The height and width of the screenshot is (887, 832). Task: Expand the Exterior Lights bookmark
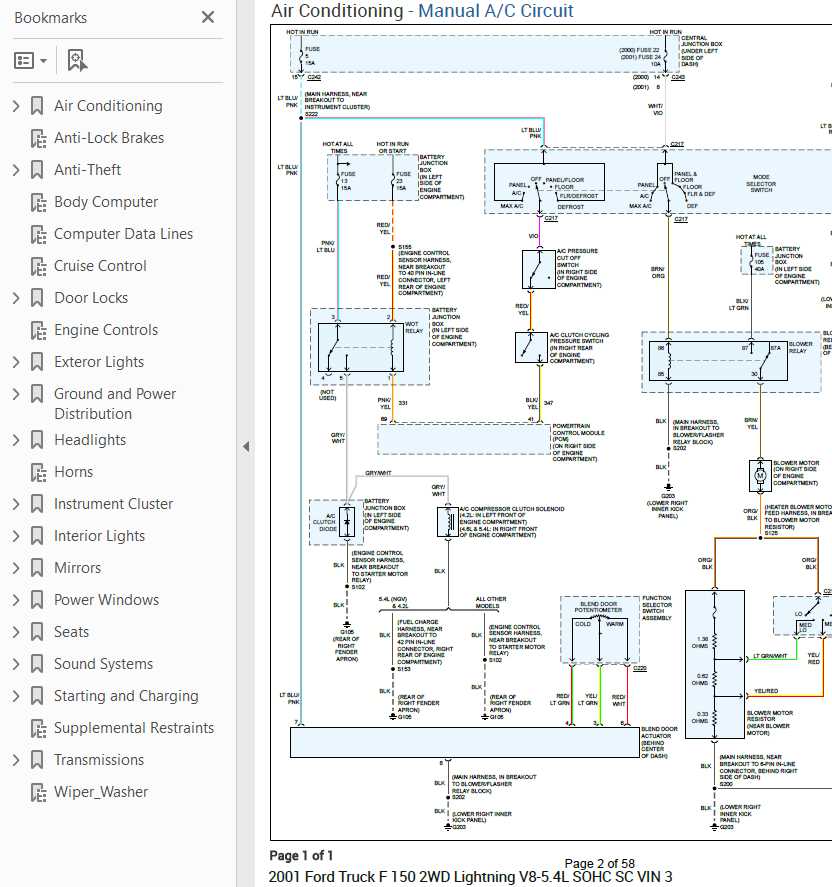pyautogui.click(x=16, y=361)
